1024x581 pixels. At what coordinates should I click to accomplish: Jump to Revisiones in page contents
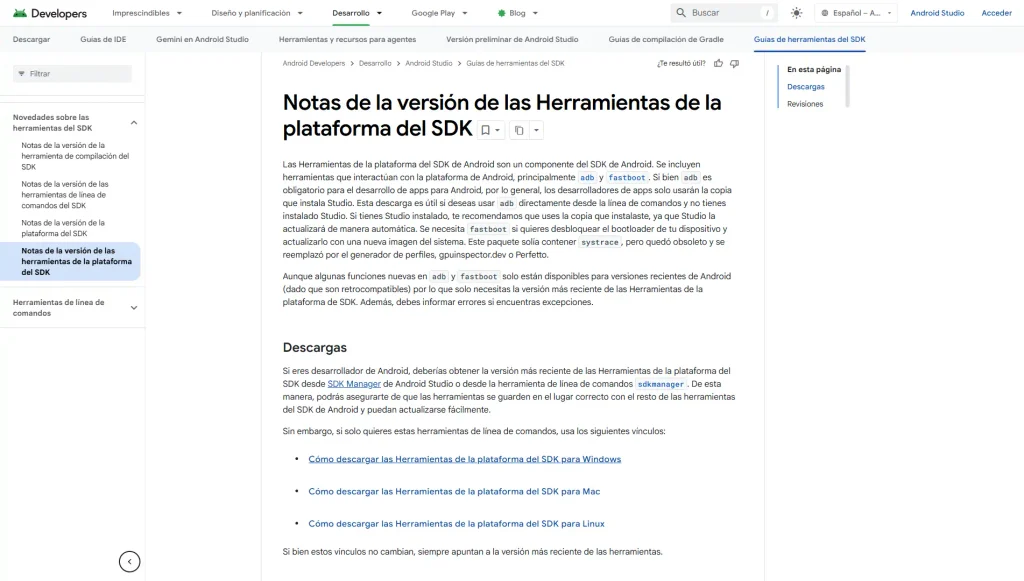(x=805, y=104)
